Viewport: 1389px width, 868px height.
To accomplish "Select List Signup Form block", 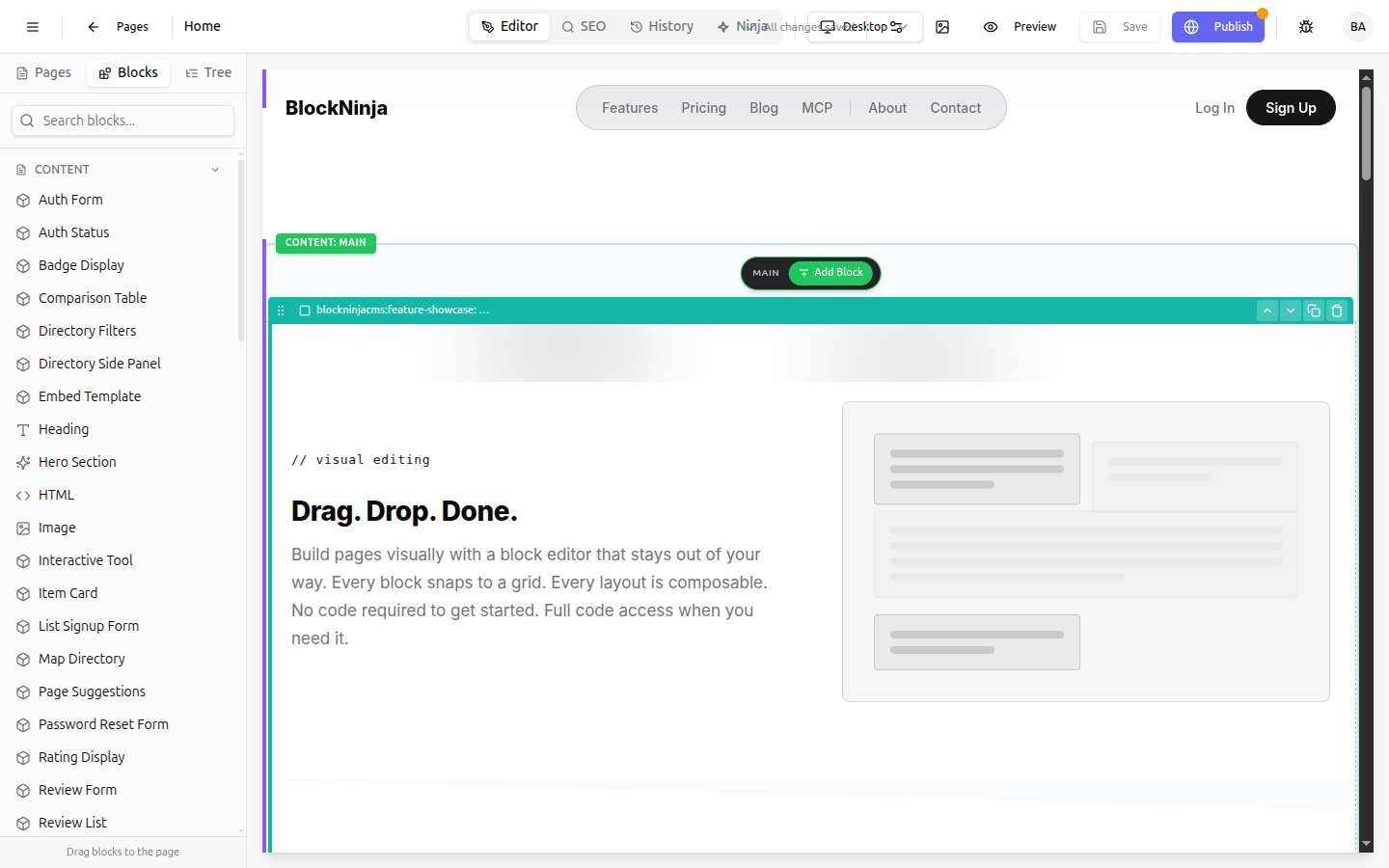I will pyautogui.click(x=122, y=626).
